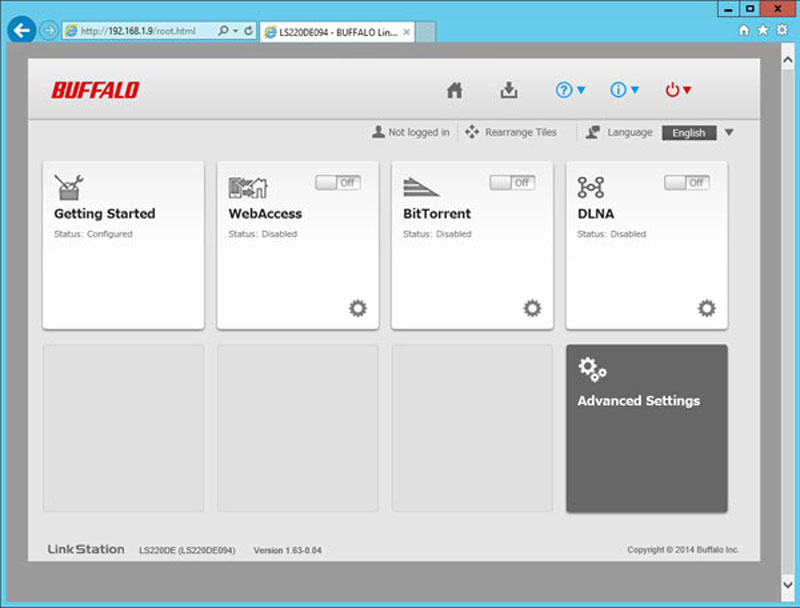Click Rearrange Tiles label
Image resolution: width=800 pixels, height=608 pixels.
click(520, 132)
